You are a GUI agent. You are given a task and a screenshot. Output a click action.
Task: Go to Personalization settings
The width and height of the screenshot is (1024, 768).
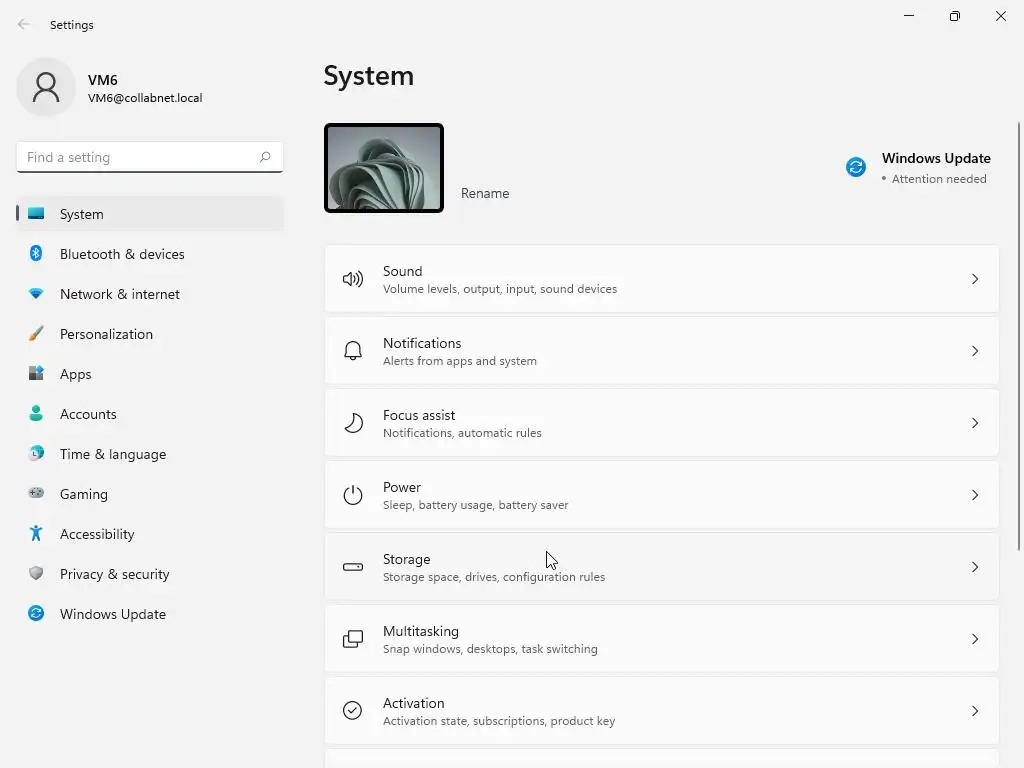pyautogui.click(x=106, y=334)
